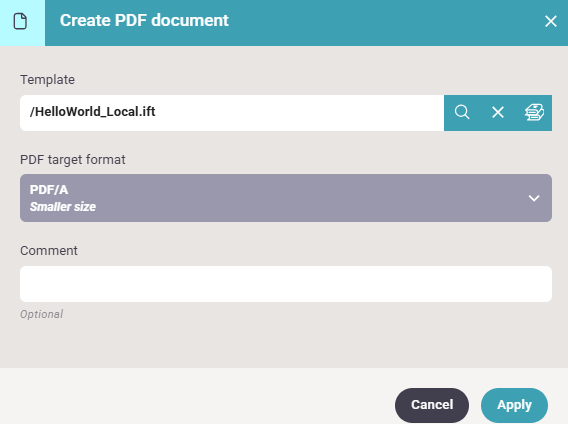Clear the template path with the X icon
The height and width of the screenshot is (424, 568).
point(498,112)
